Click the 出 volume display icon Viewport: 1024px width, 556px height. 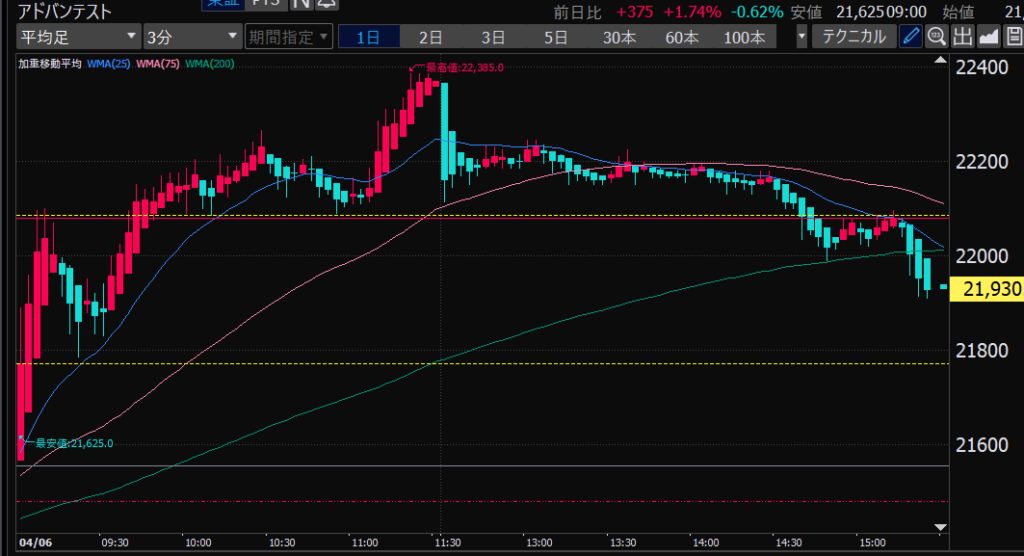coord(963,38)
